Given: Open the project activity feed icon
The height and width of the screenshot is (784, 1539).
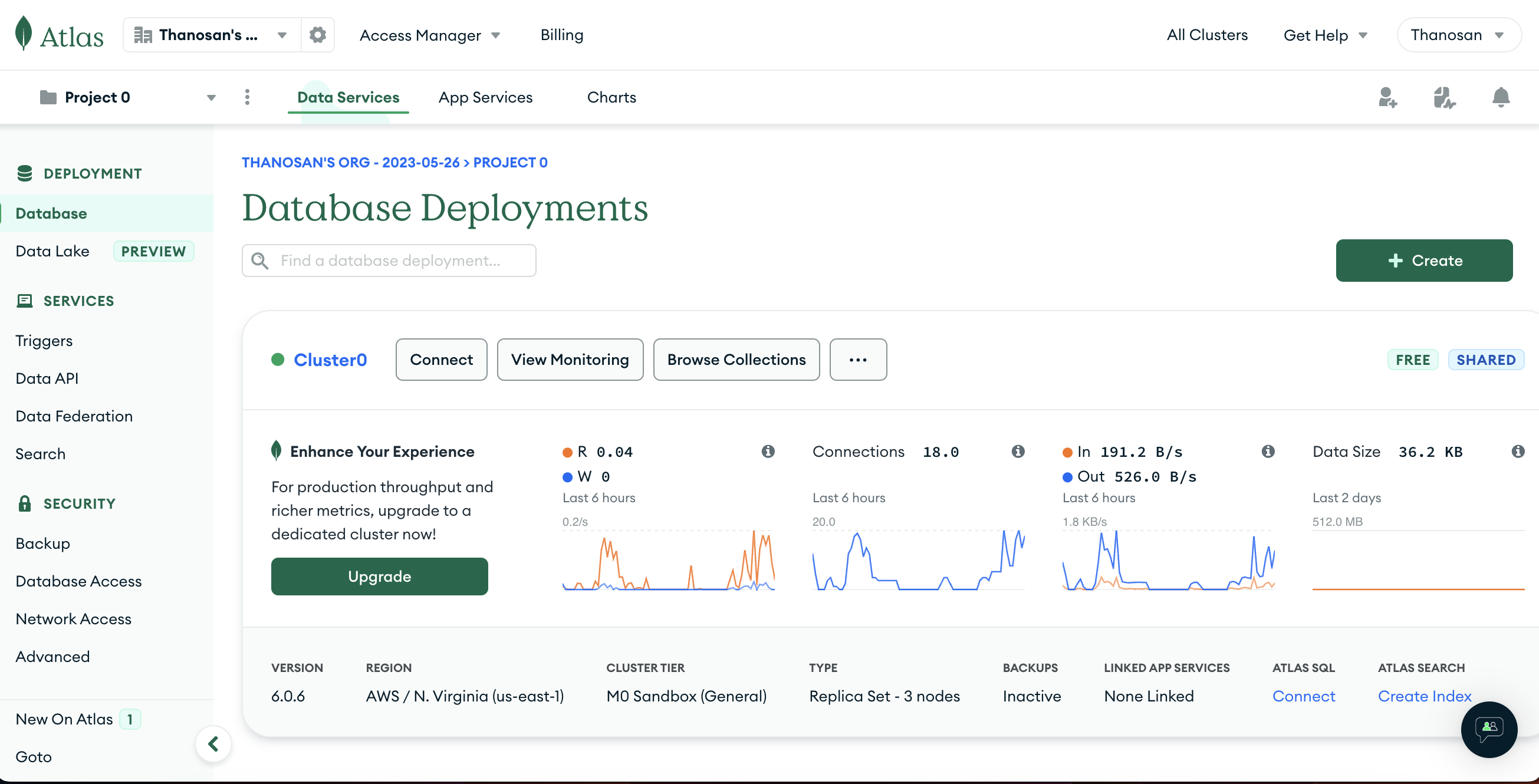Looking at the screenshot, I should [1443, 97].
